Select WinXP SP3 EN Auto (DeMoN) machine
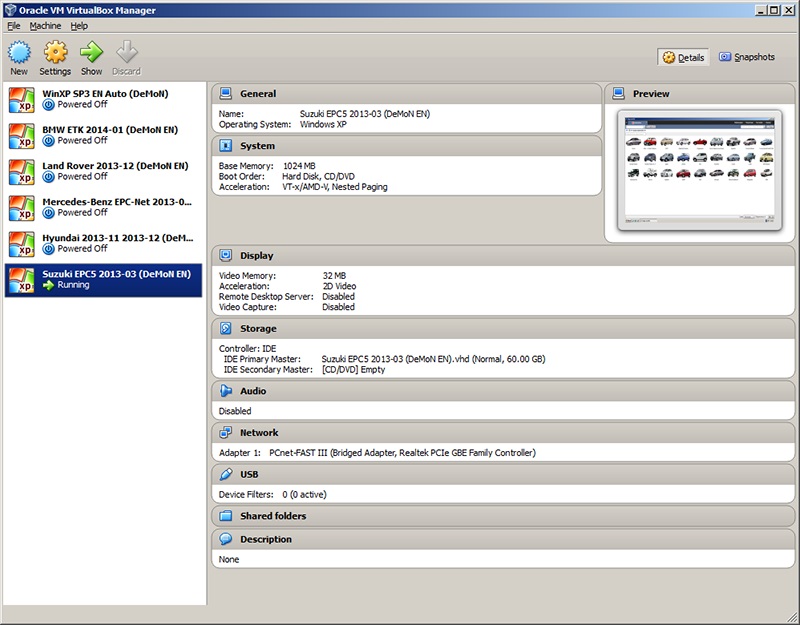 [x=103, y=99]
